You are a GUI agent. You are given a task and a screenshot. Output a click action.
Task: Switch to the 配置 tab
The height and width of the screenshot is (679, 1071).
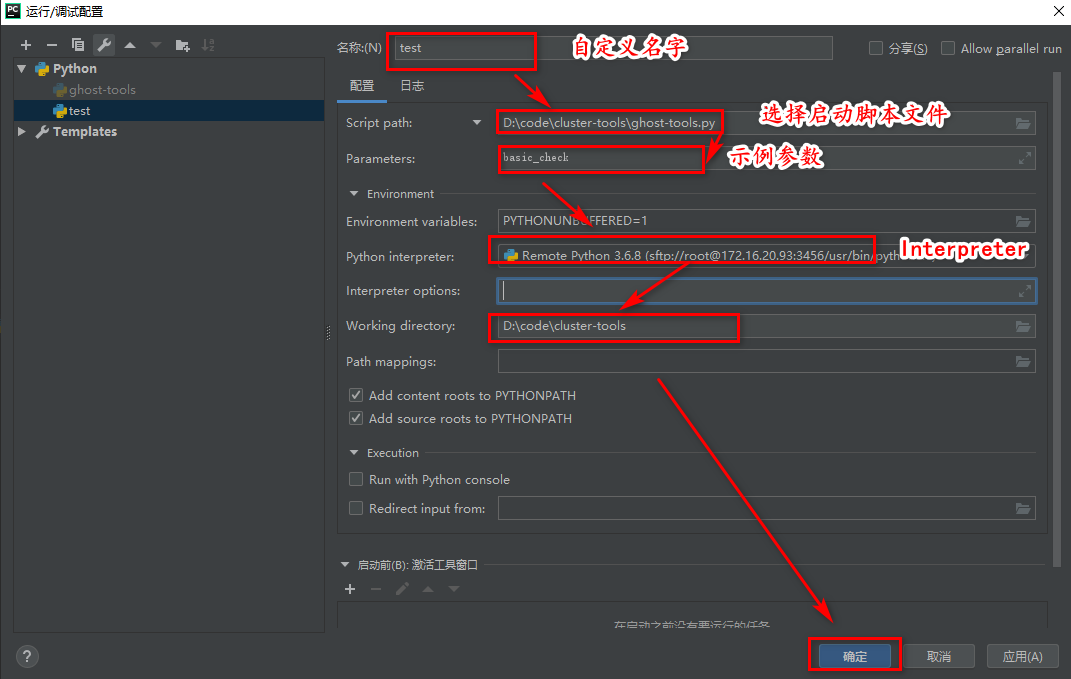pyautogui.click(x=362, y=85)
